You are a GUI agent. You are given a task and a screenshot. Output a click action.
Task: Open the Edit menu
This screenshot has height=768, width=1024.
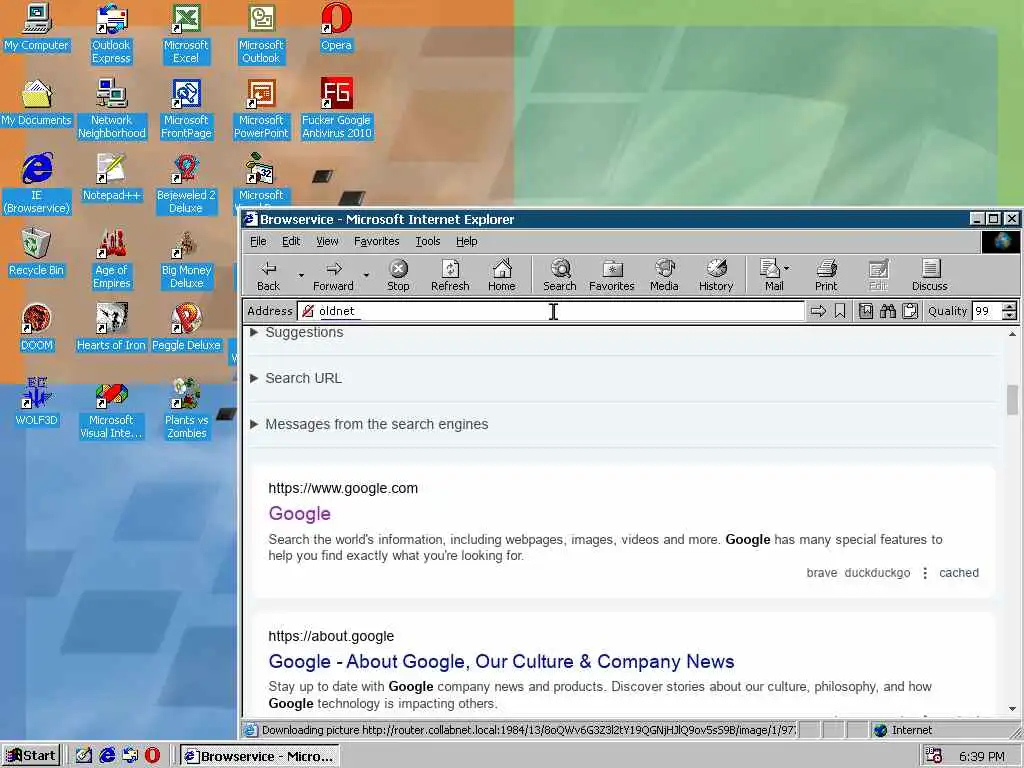[291, 241]
